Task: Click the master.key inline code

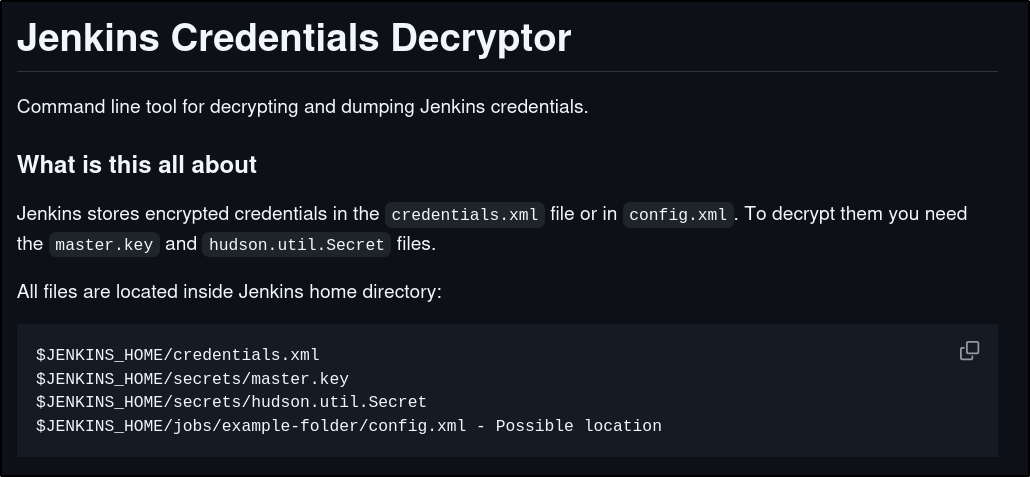Action: coord(104,244)
